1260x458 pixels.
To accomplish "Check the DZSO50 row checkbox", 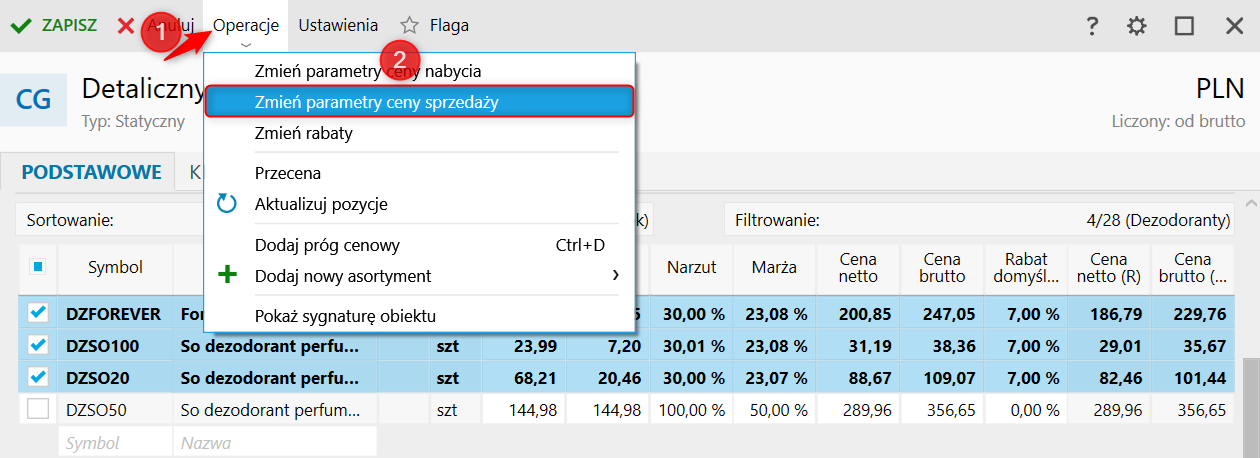I will pyautogui.click(x=38, y=409).
